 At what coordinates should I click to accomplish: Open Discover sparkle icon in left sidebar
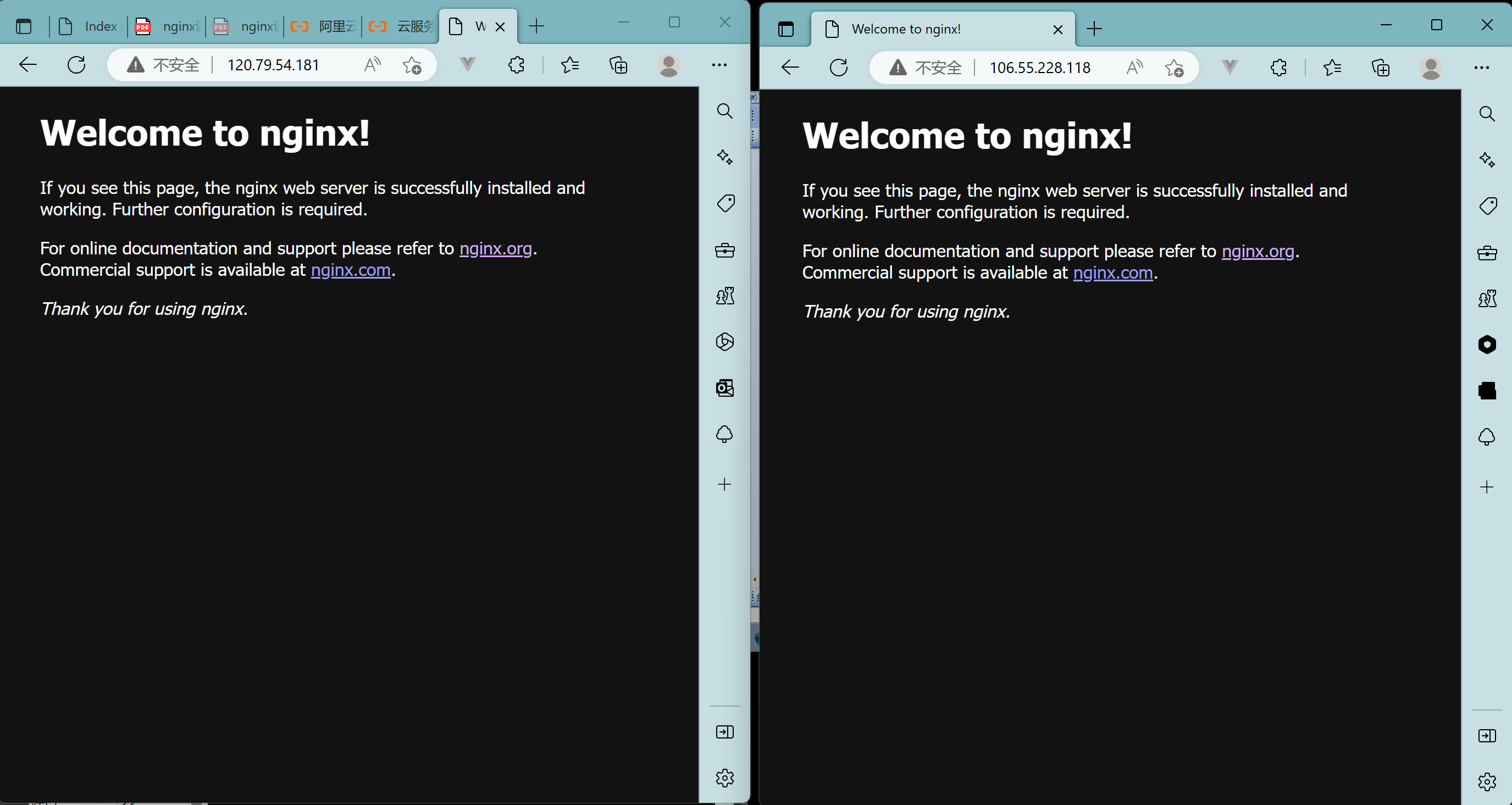pyautogui.click(x=725, y=157)
